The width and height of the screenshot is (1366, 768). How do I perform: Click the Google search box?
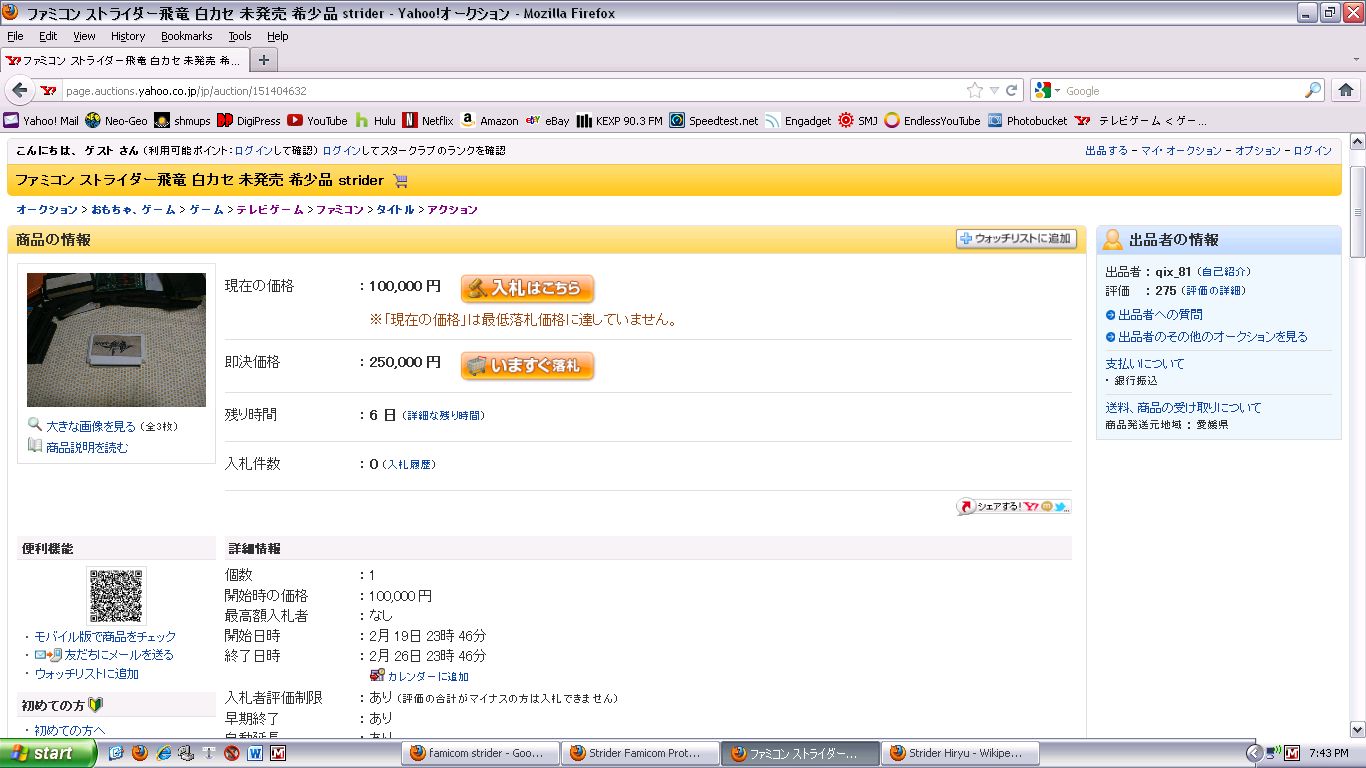click(x=1183, y=90)
